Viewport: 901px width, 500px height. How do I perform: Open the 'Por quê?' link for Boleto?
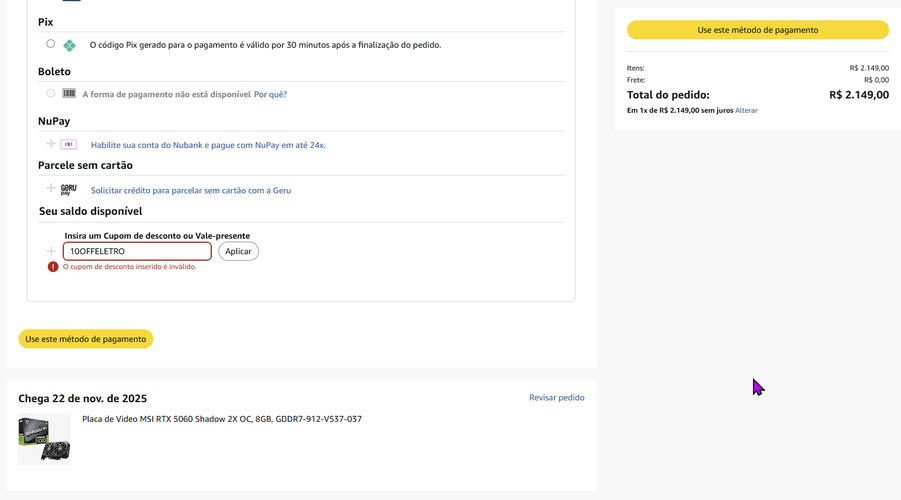click(x=270, y=94)
